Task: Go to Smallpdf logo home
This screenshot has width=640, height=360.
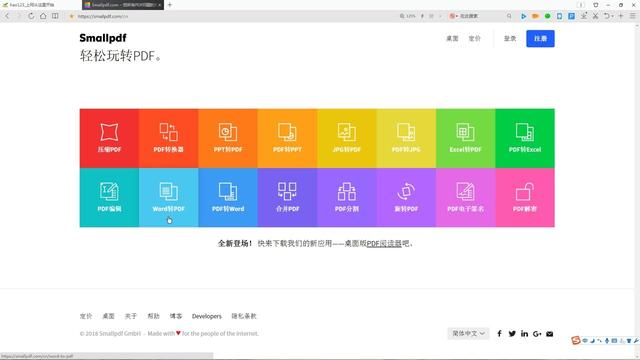Action: point(103,38)
